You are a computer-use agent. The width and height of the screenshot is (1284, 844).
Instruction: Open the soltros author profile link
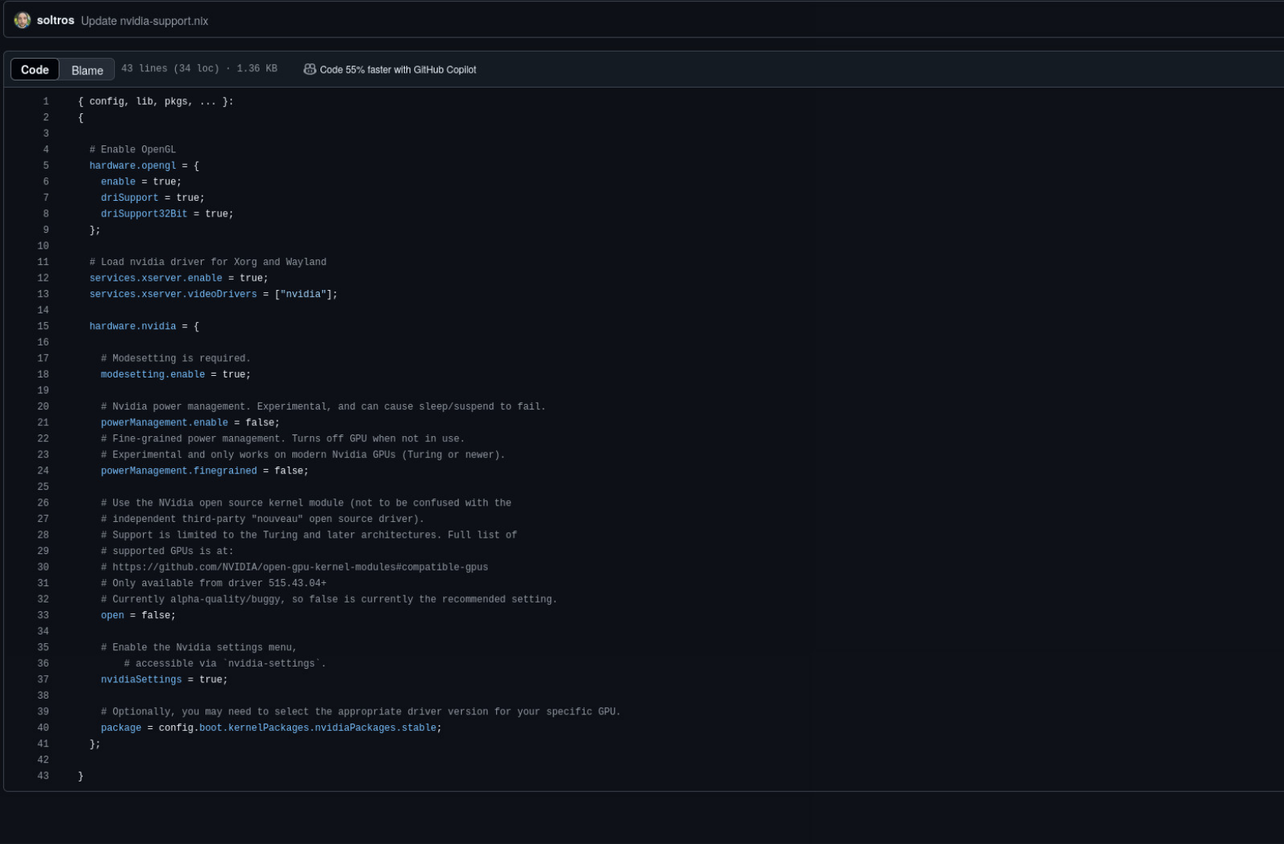(55, 20)
